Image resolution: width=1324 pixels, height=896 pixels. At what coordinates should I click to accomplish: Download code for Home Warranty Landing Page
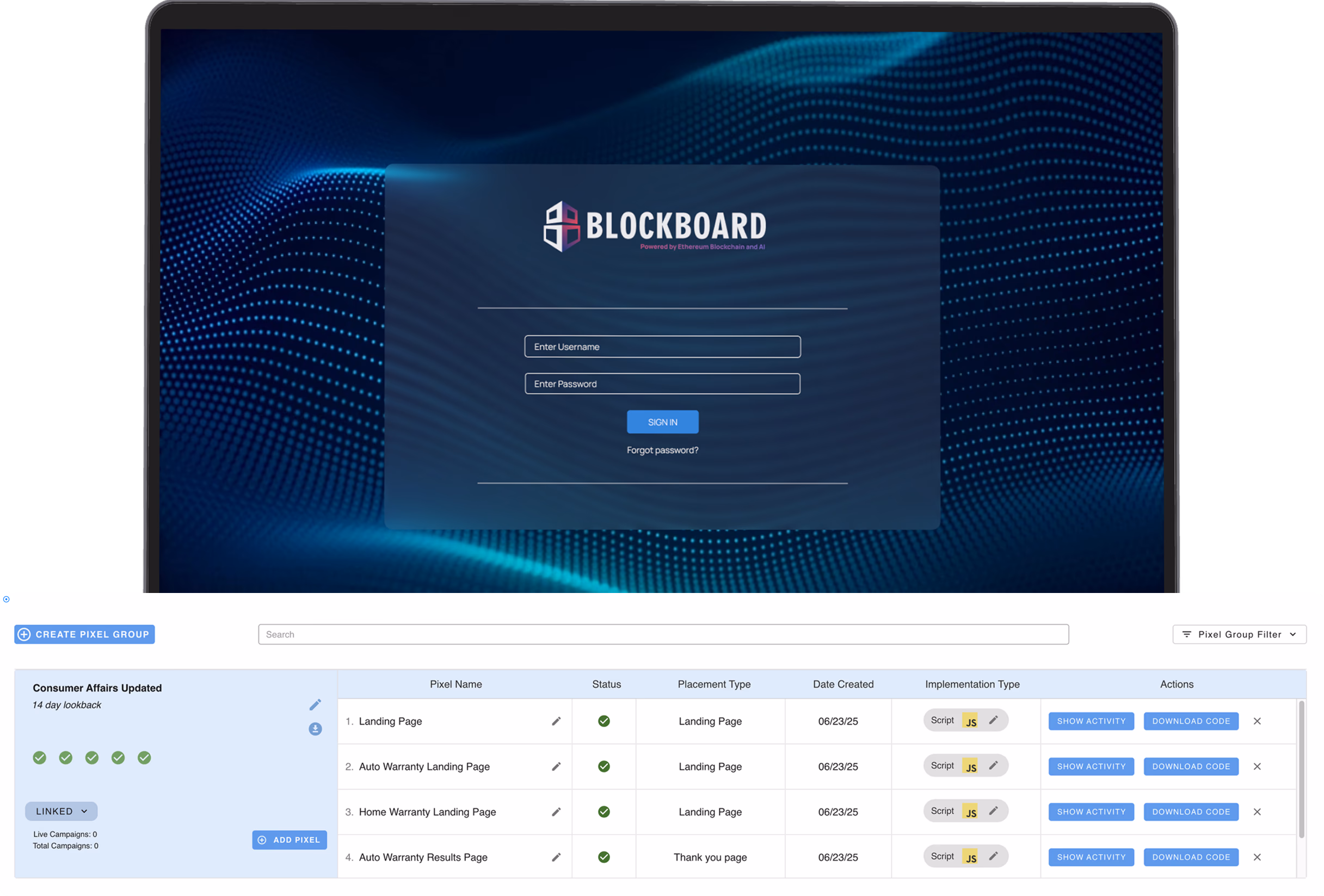(x=1191, y=812)
